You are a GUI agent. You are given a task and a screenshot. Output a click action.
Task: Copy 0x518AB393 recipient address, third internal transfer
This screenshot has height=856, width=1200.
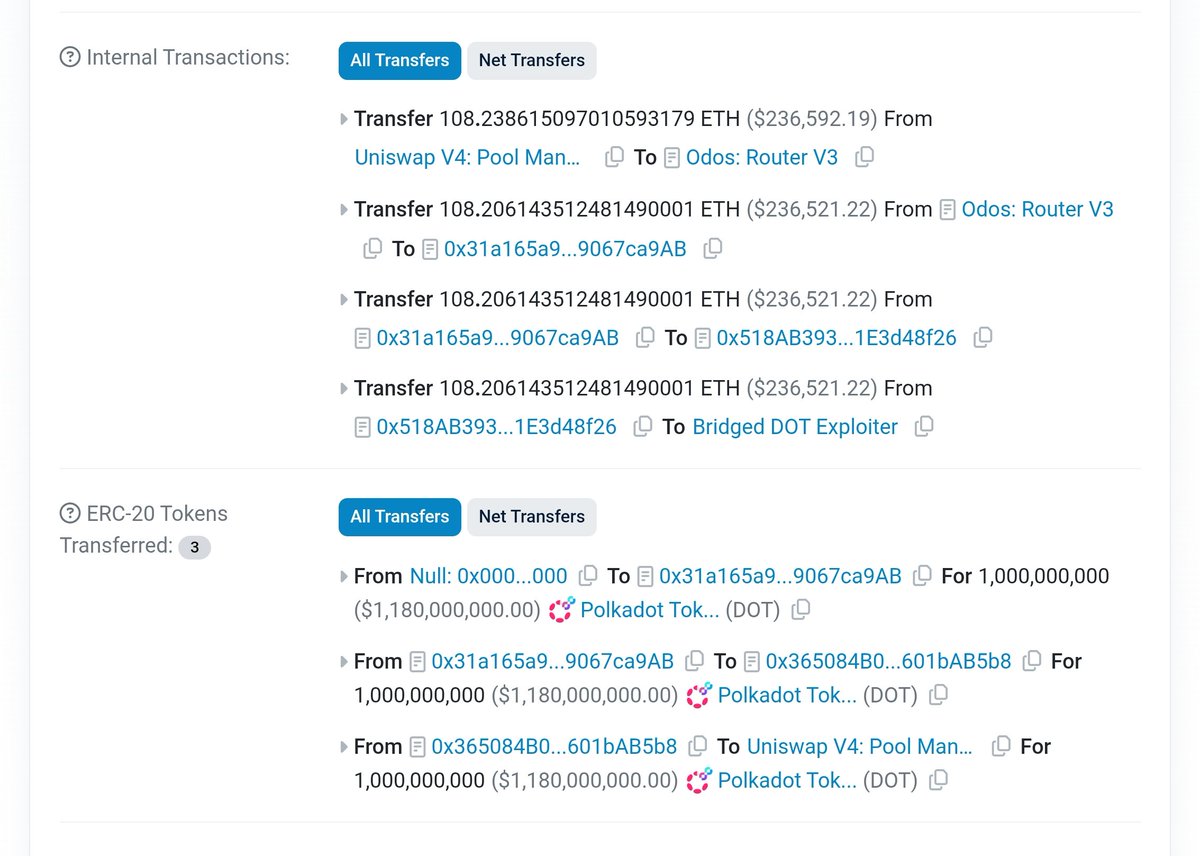[983, 338]
